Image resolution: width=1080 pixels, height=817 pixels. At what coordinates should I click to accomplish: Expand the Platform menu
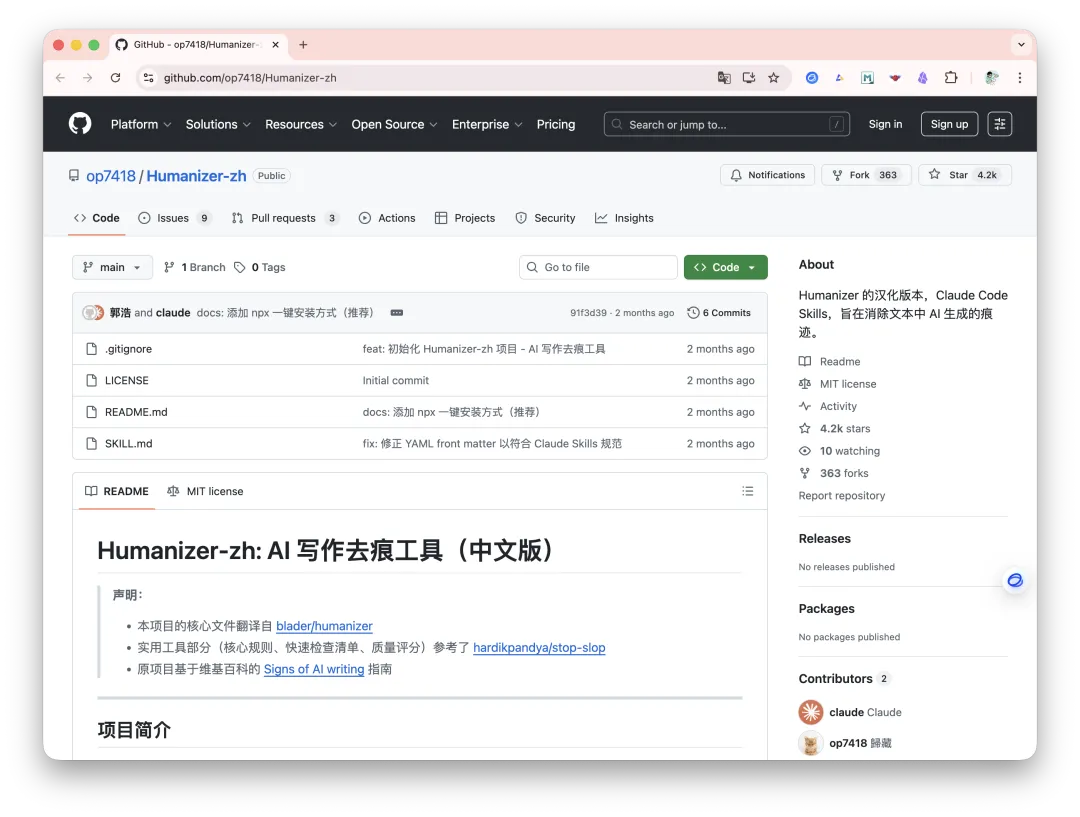tap(141, 124)
